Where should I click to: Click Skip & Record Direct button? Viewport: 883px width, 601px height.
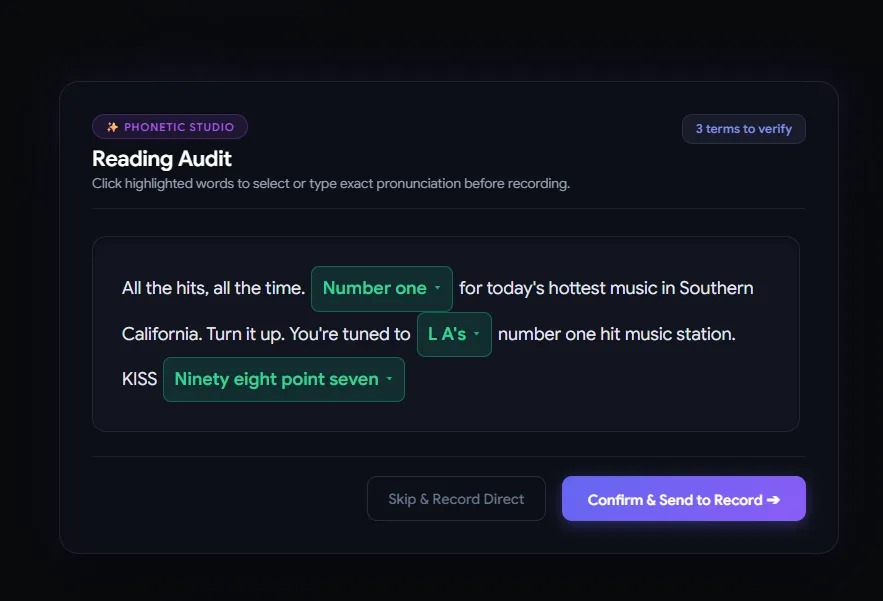(x=456, y=499)
